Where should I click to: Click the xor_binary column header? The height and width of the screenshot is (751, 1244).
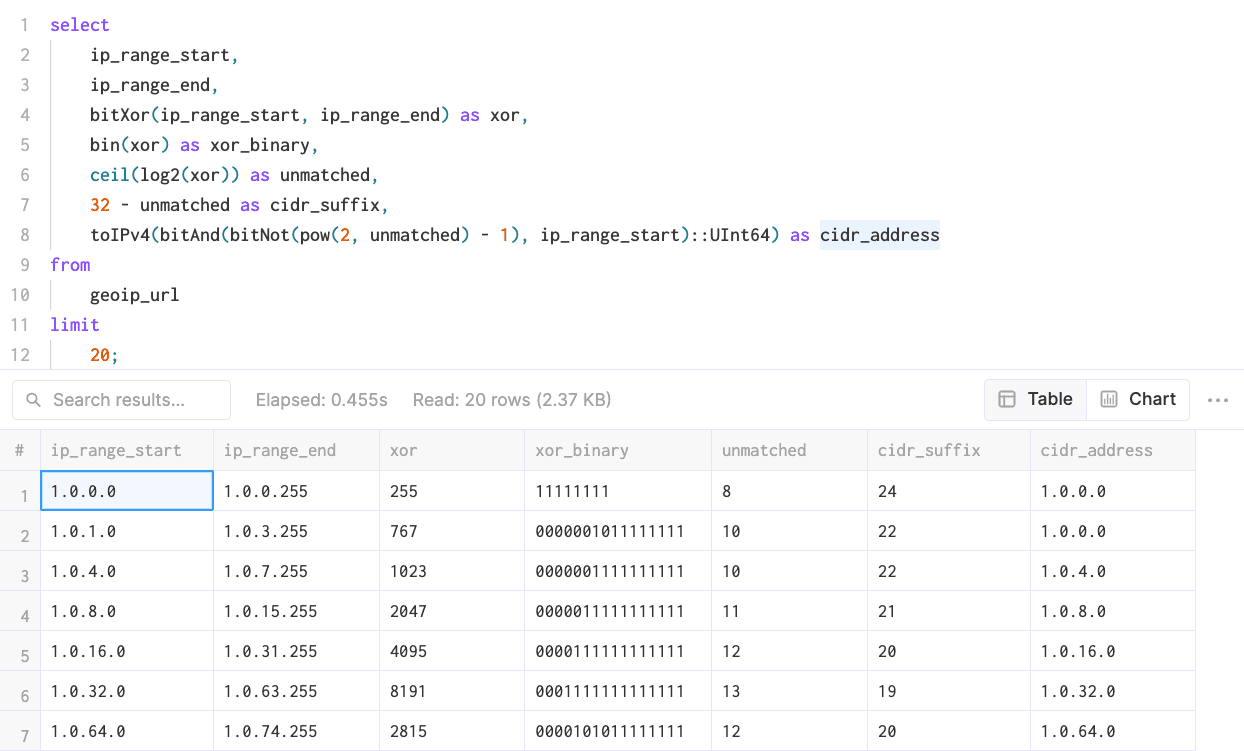point(582,450)
